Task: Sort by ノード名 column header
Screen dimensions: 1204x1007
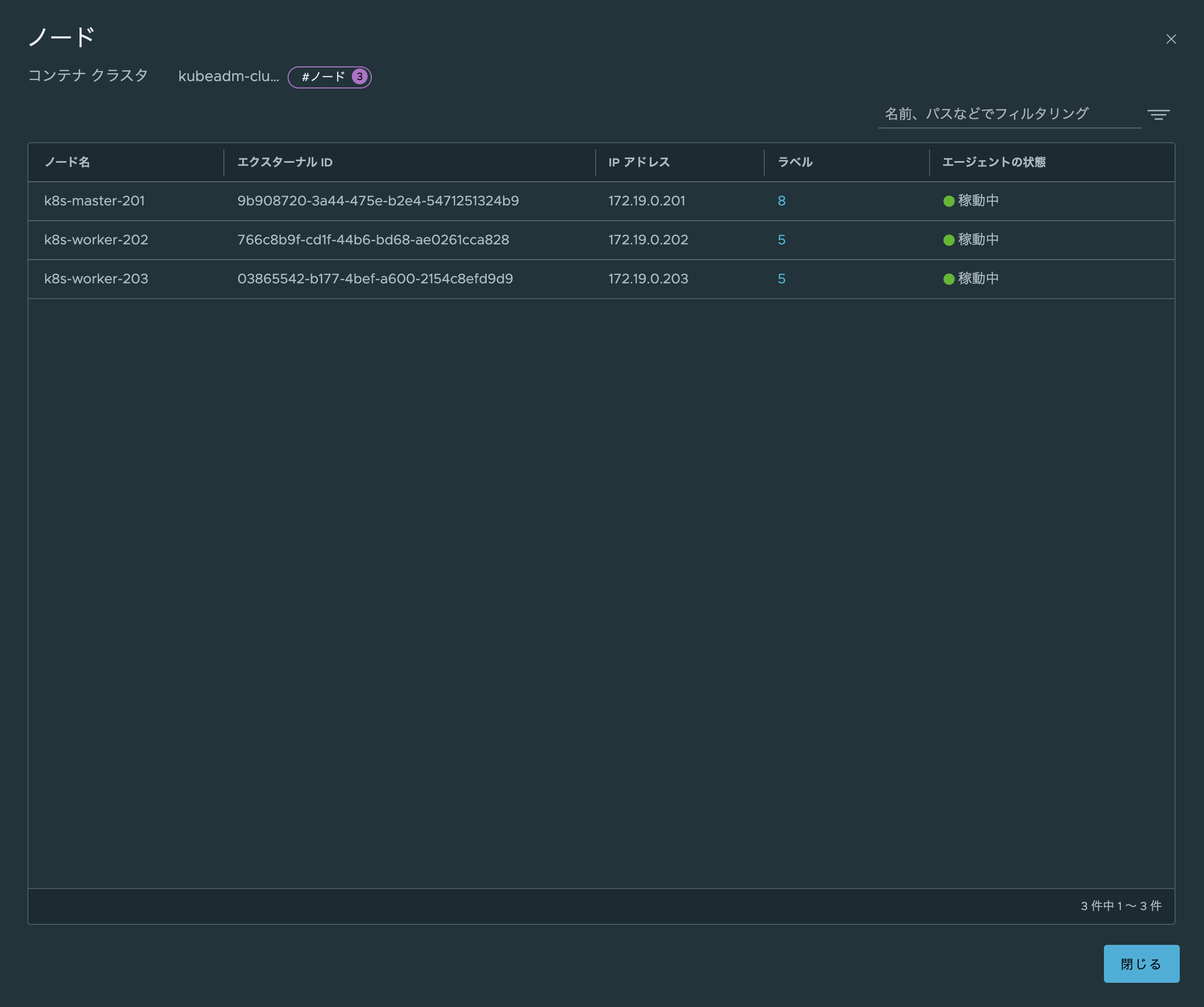Action: [67, 162]
